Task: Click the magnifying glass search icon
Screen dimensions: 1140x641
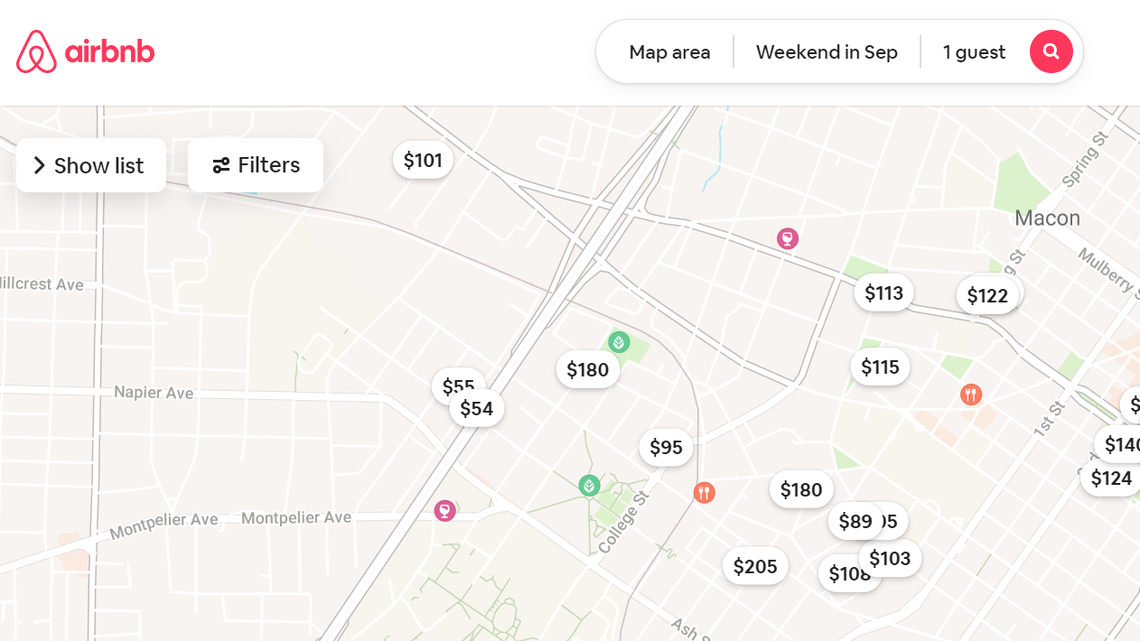Action: [x=1051, y=51]
